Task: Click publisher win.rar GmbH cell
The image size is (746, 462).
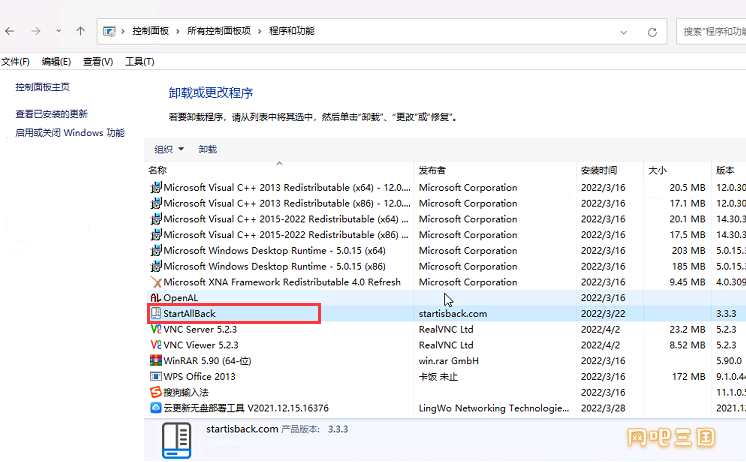Action: click(449, 361)
